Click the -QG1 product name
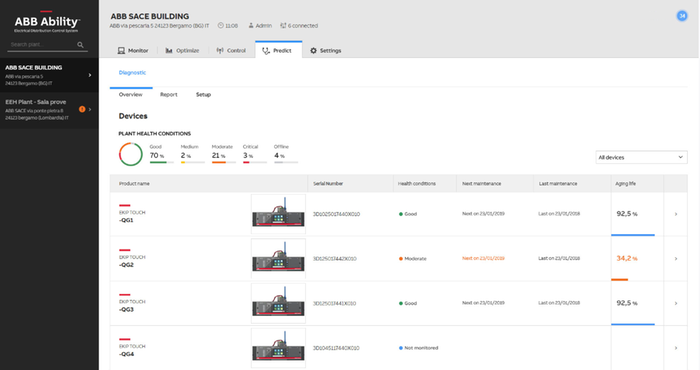This screenshot has width=700, height=370. (126, 220)
